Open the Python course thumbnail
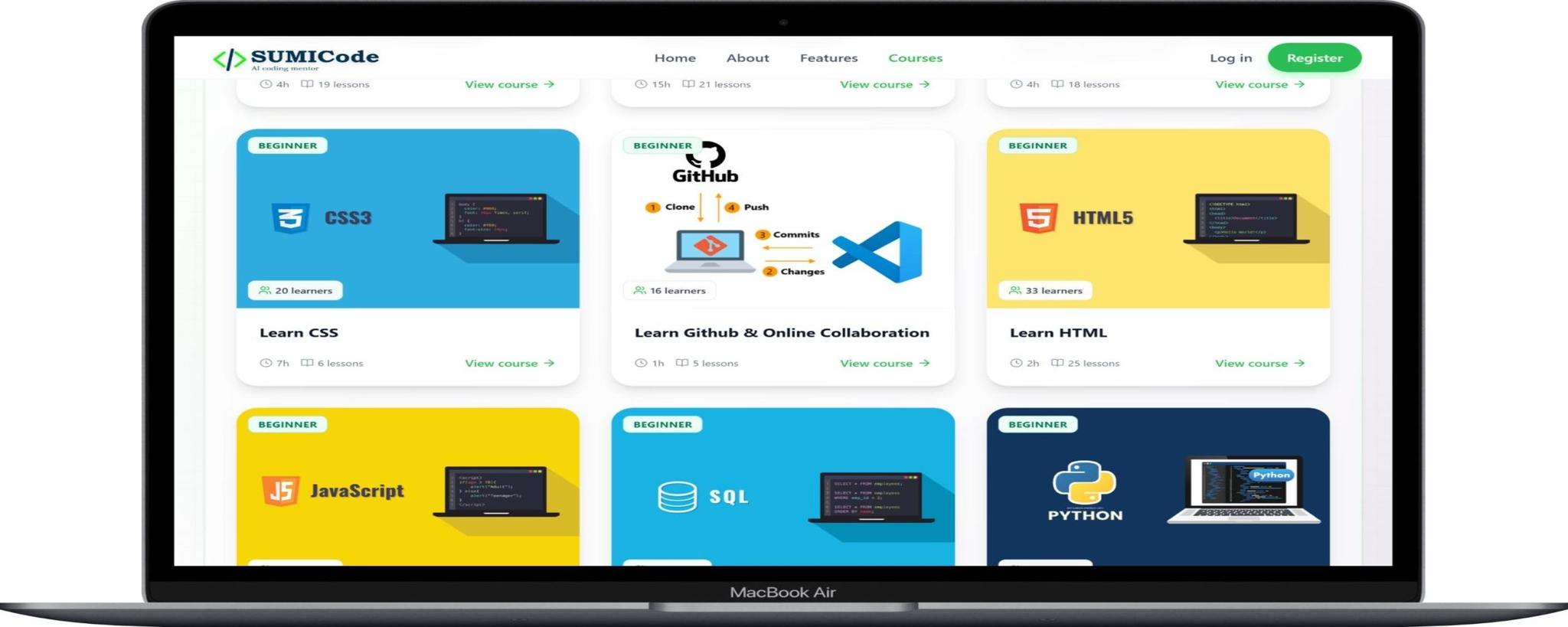The width and height of the screenshot is (1568, 627). 1158,487
